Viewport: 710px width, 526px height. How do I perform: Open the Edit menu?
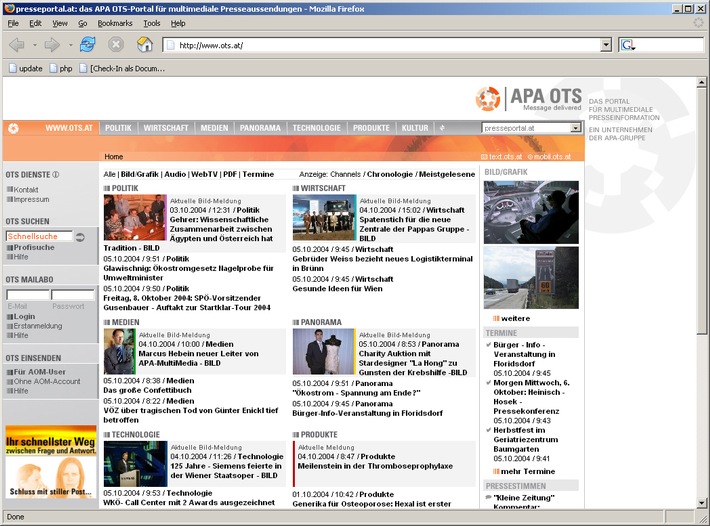pos(35,24)
